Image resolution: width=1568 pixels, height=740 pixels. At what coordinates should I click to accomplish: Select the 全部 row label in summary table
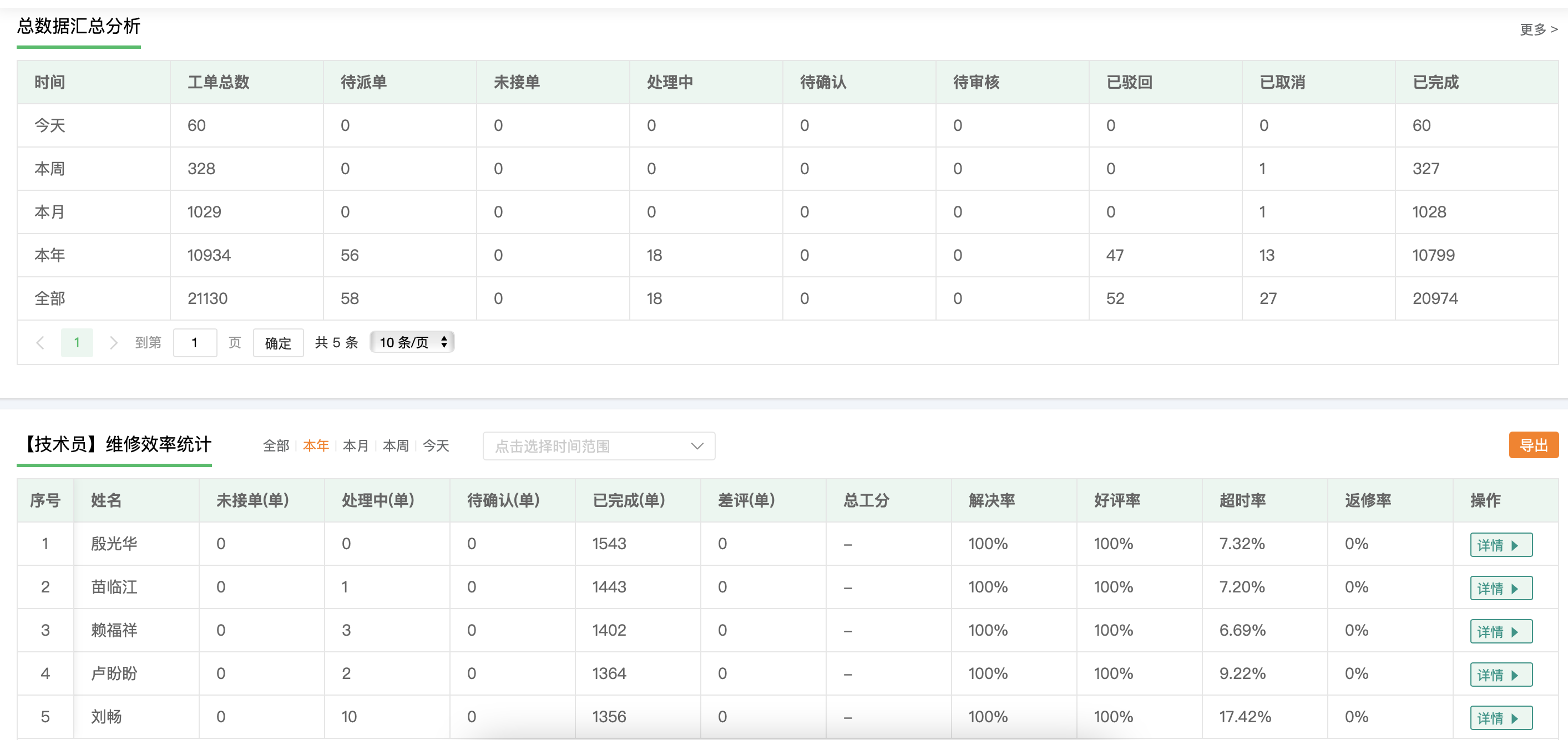tap(50, 298)
